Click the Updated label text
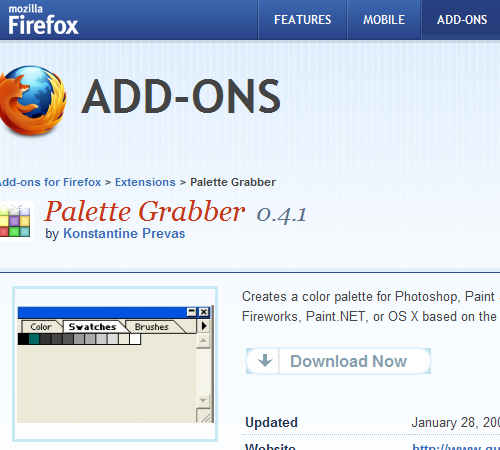Screen dimensions: 500x450 point(271,423)
